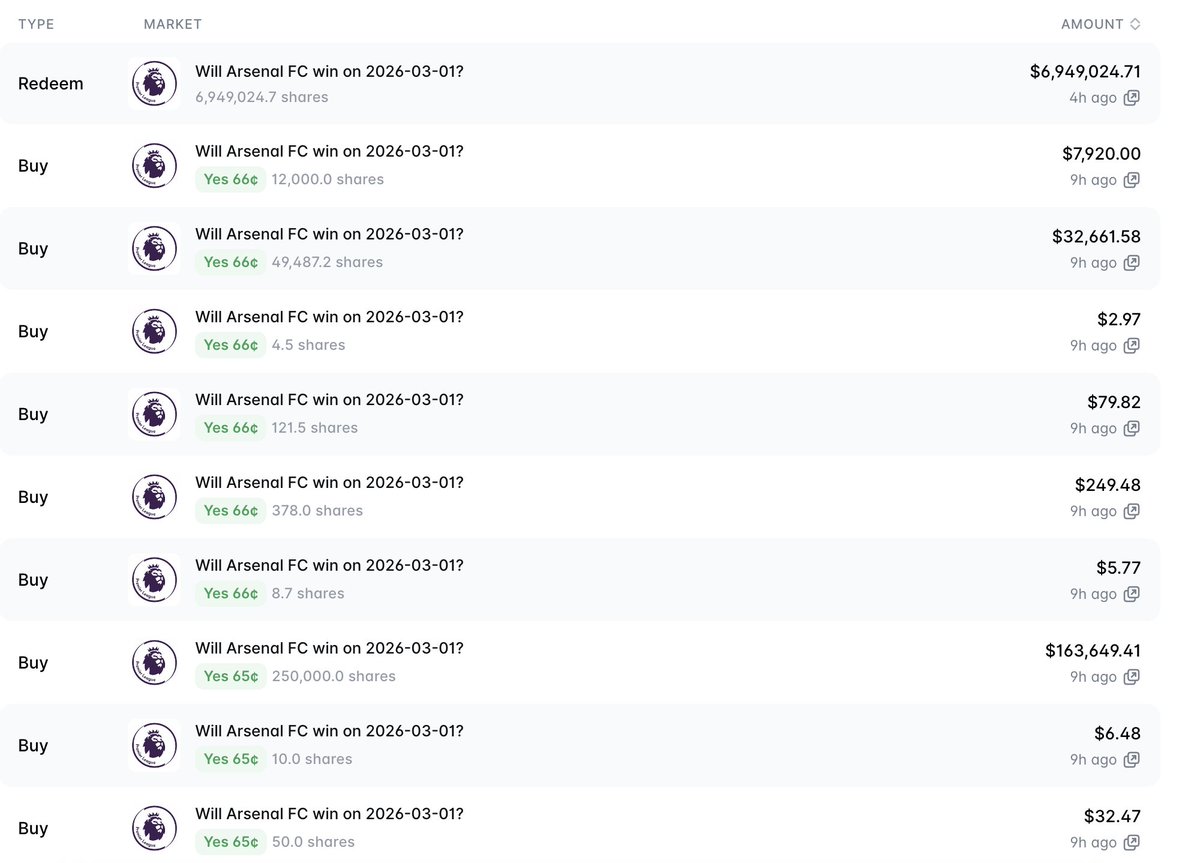Image resolution: width=1200 pixels, height=863 pixels.
Task: Open Arsenal market title in $7,920.00 row
Action: 330,152
